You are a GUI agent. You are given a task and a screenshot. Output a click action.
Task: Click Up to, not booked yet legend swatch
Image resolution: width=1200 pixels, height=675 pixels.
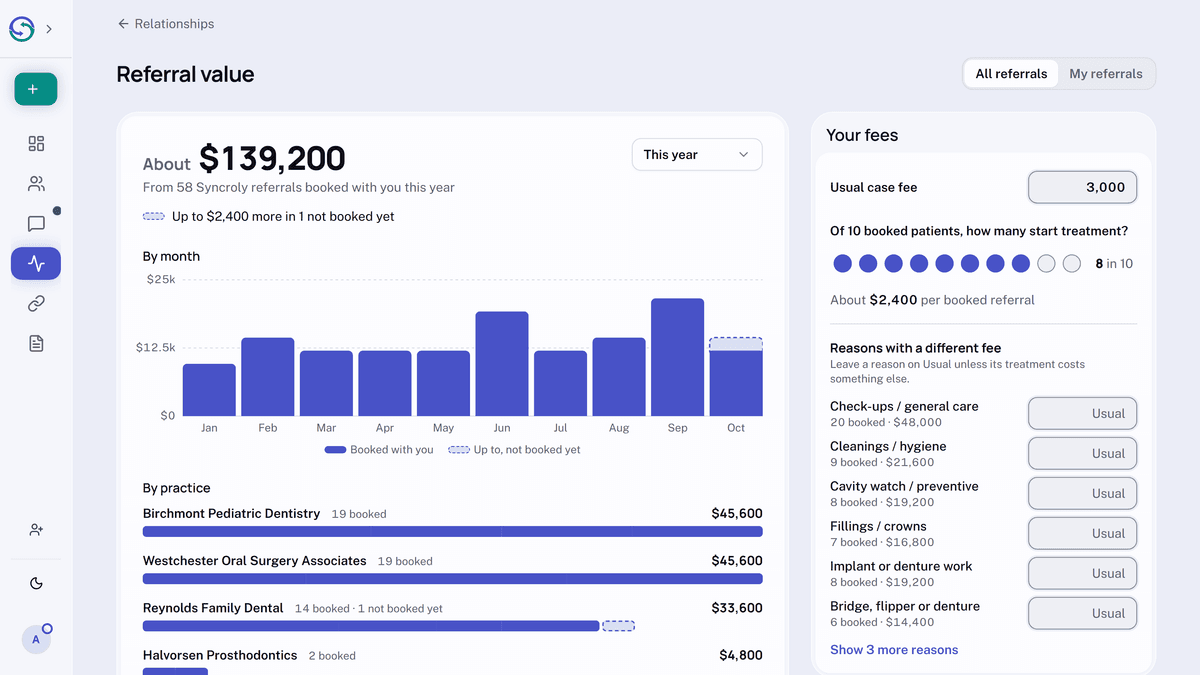coord(459,450)
